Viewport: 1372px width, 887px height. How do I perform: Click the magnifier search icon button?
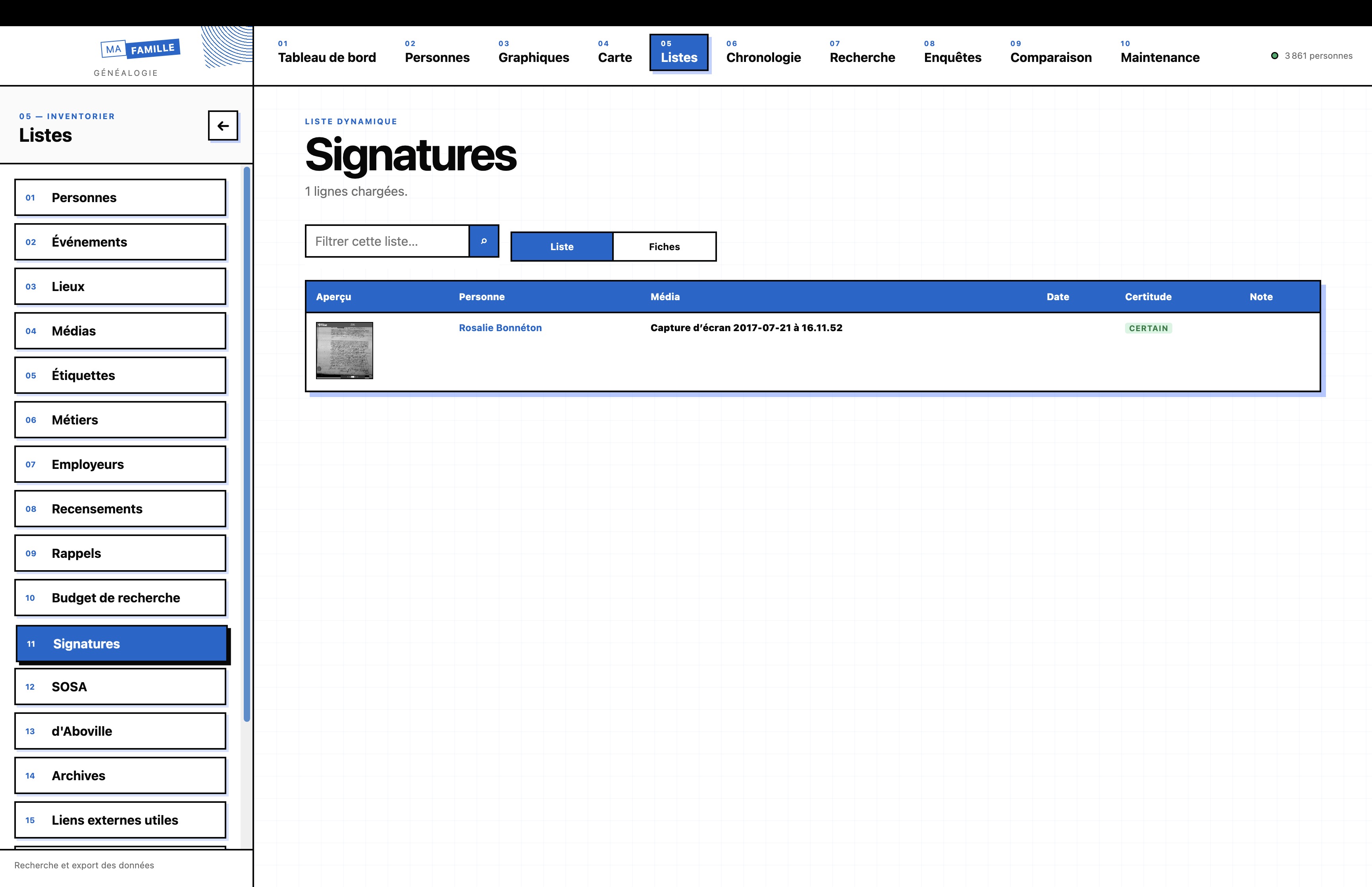pyautogui.click(x=484, y=241)
